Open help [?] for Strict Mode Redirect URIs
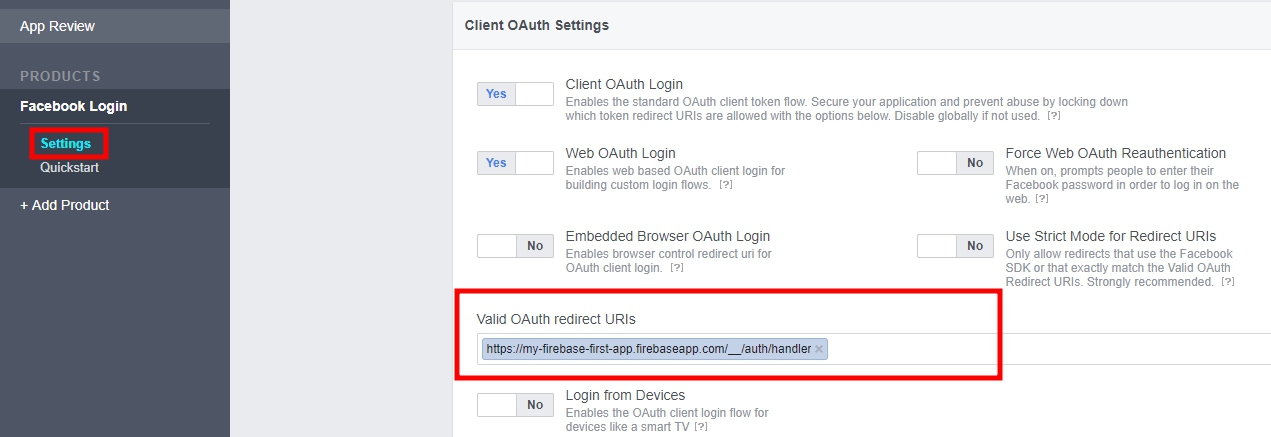 [x=1227, y=282]
